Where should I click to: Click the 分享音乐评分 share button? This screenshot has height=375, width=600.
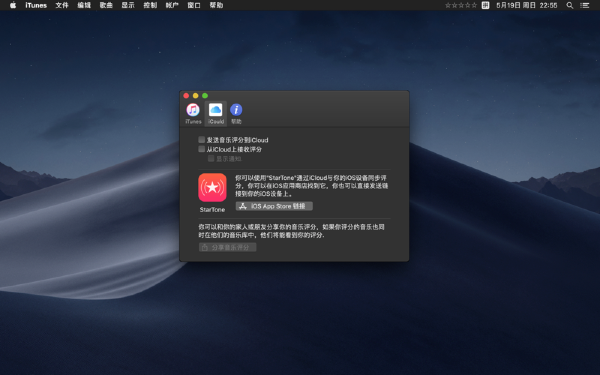[x=227, y=248]
